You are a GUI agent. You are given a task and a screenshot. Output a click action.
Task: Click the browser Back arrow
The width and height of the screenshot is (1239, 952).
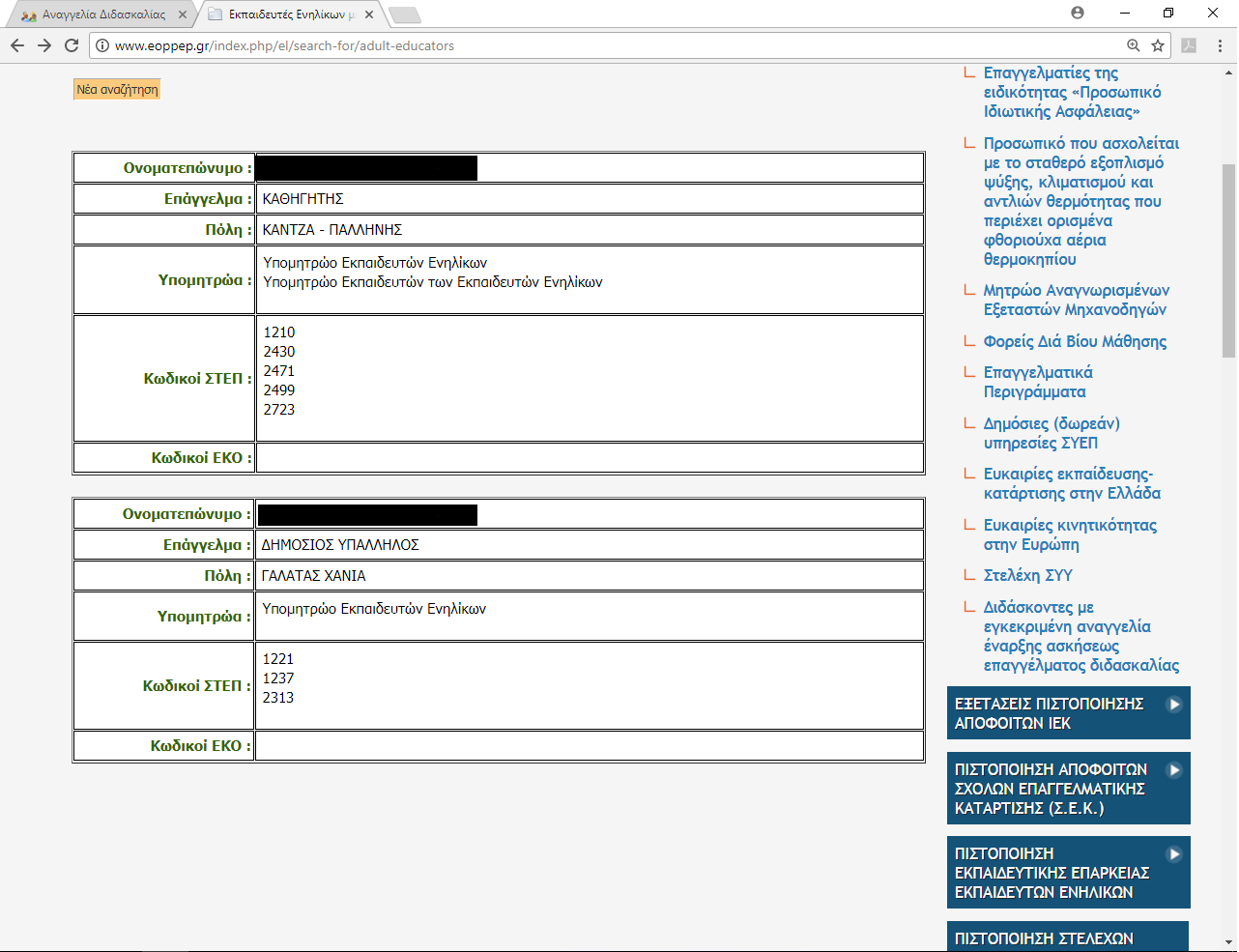17,45
